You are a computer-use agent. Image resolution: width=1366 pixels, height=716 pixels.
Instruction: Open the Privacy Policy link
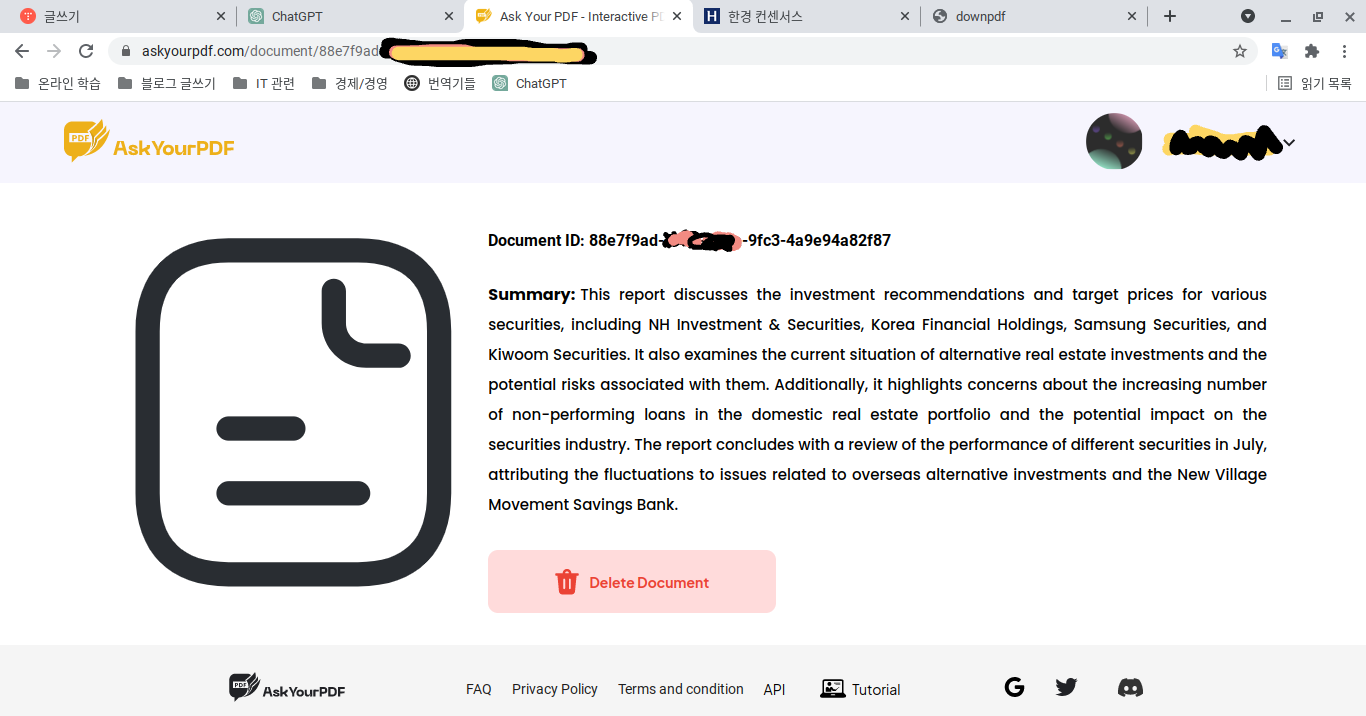coord(555,689)
